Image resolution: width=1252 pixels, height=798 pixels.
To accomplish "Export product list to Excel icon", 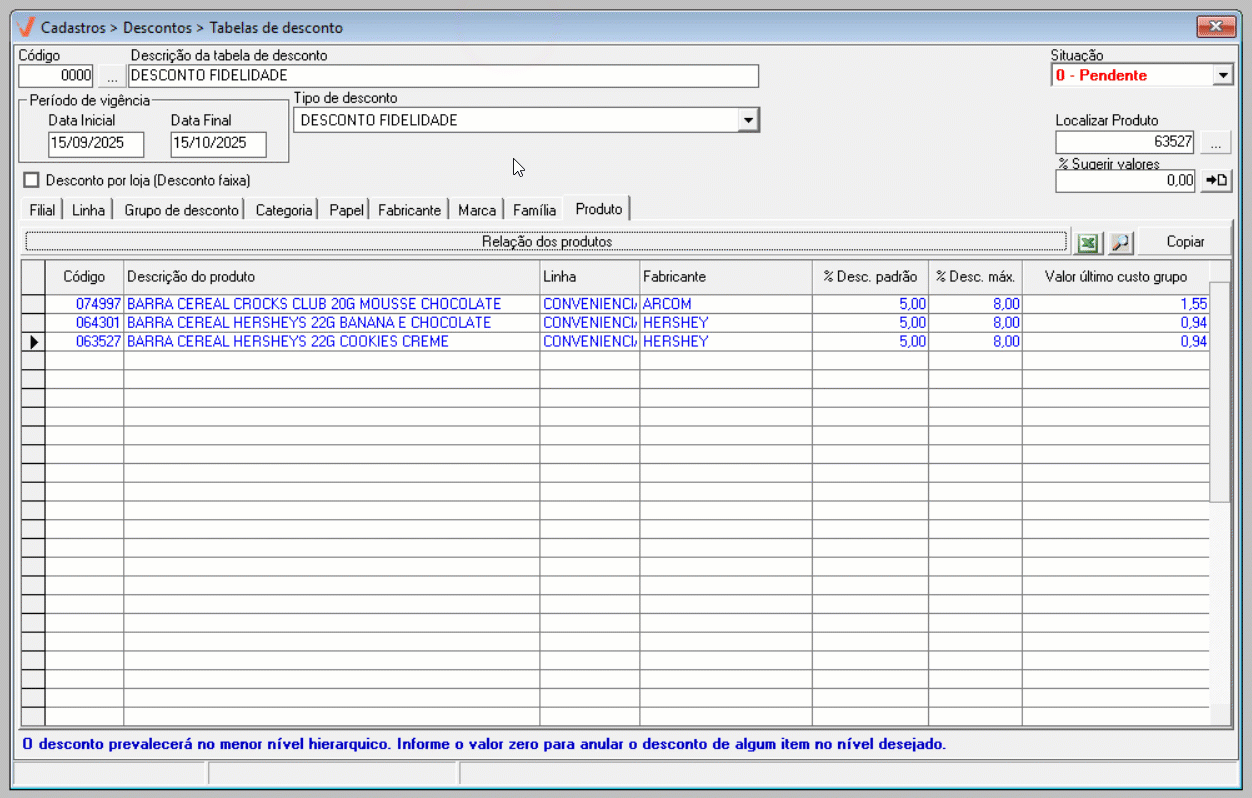I will (1088, 242).
